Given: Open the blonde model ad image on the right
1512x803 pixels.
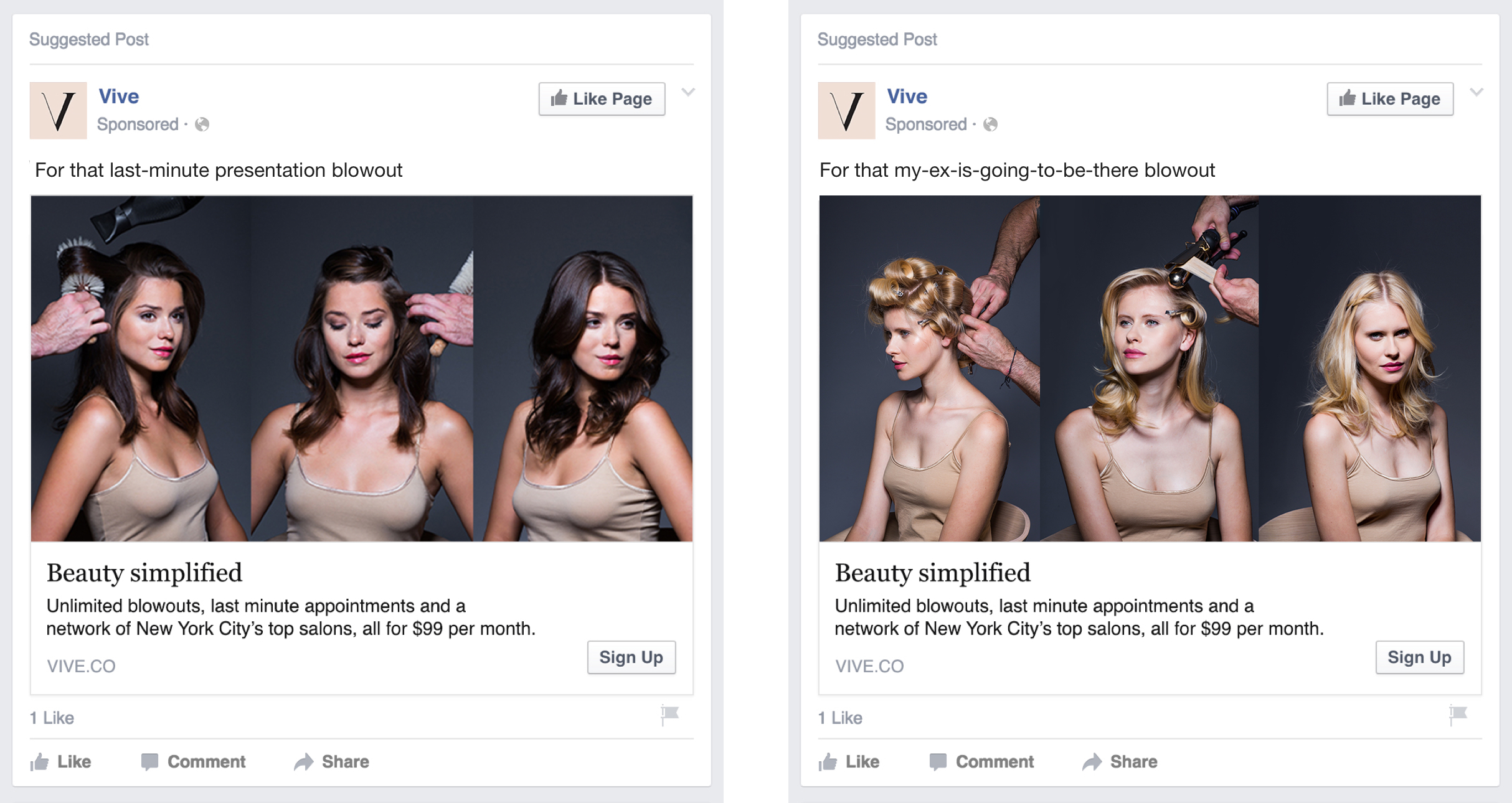Looking at the screenshot, I should pyautogui.click(x=1150, y=368).
